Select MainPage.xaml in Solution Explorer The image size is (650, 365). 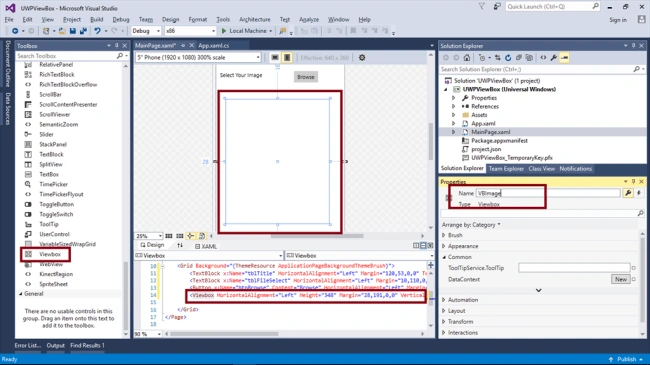point(490,132)
